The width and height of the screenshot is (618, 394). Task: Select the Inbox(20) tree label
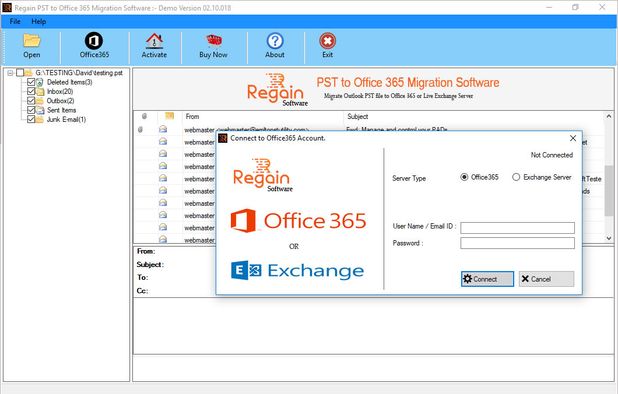coord(60,91)
